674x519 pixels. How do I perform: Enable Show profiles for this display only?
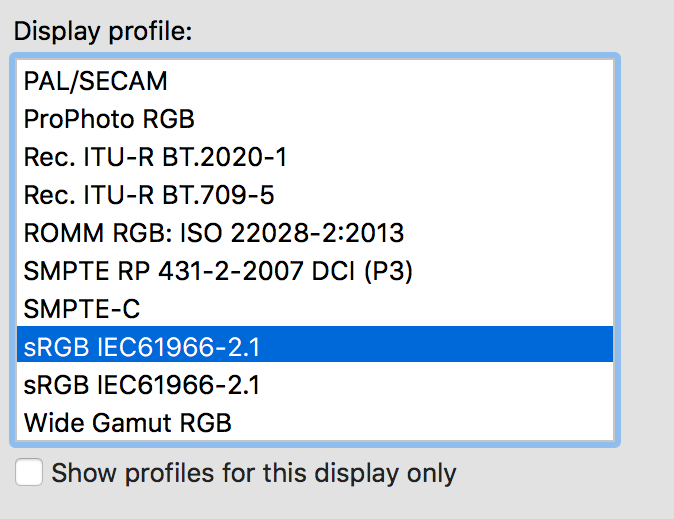(x=30, y=472)
